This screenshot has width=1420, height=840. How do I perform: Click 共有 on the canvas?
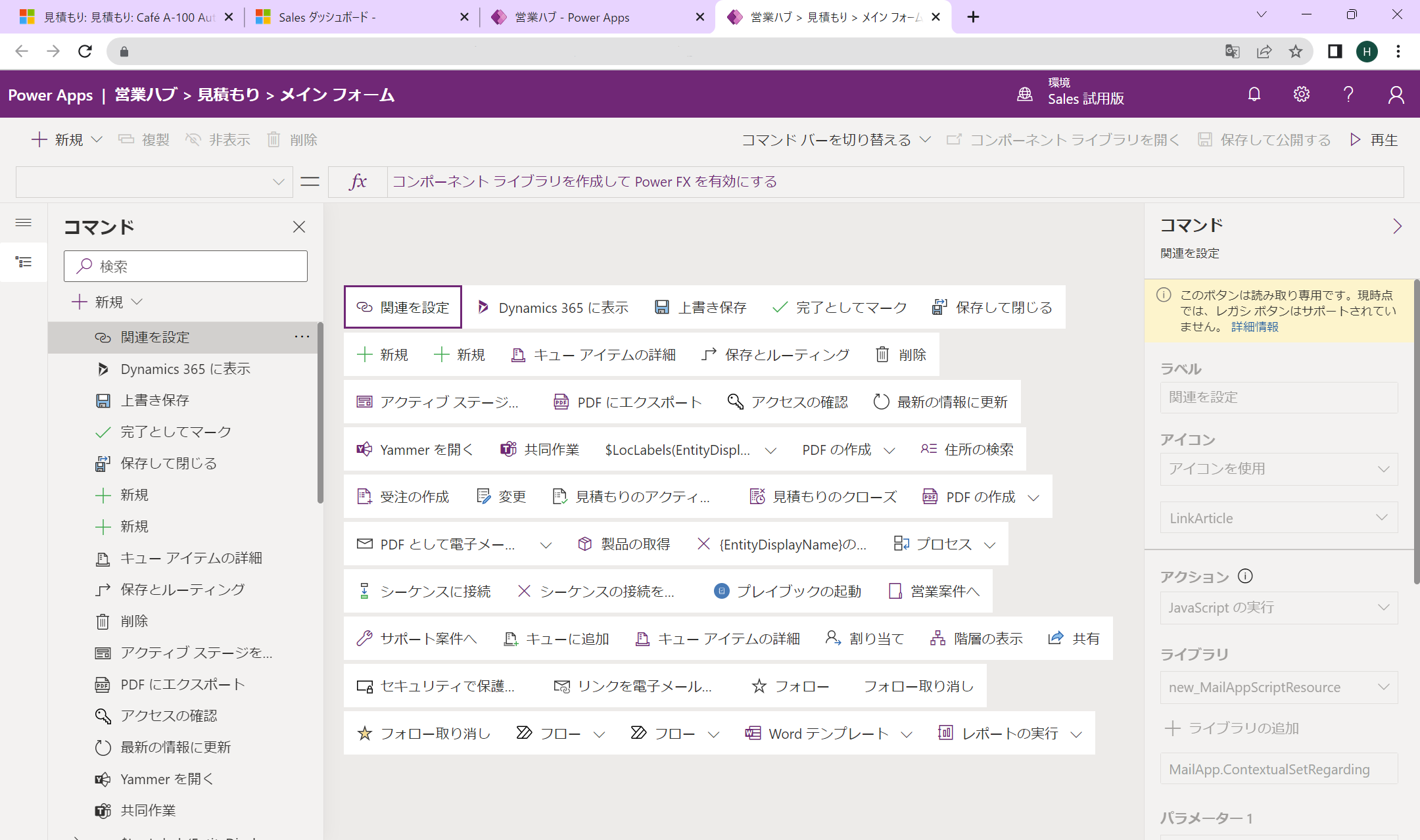coord(1074,638)
